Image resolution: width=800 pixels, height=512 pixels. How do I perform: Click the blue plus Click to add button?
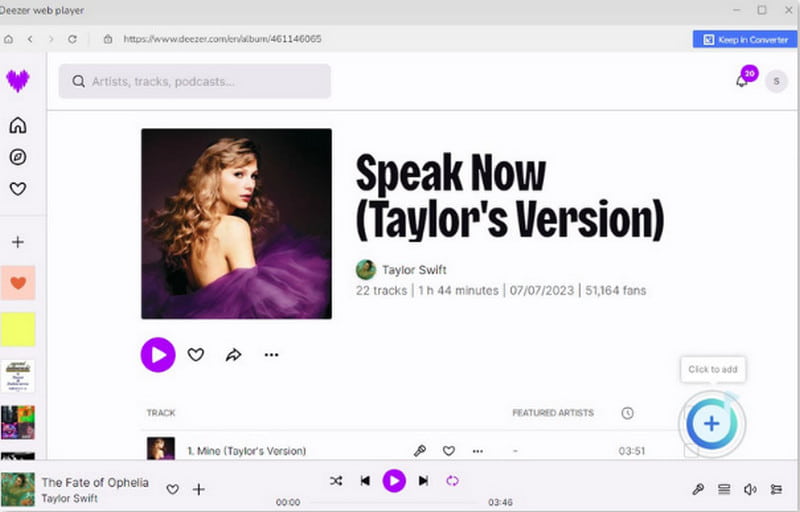tap(712, 423)
